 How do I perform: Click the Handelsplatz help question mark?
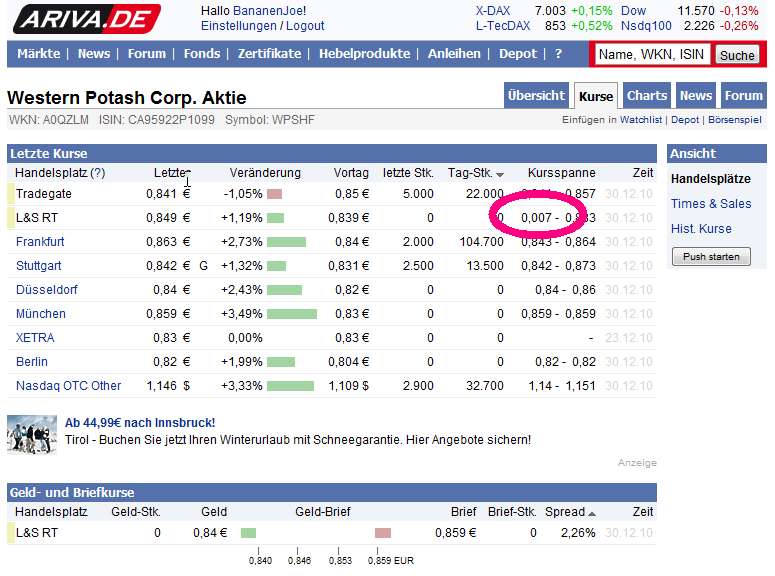point(97,173)
